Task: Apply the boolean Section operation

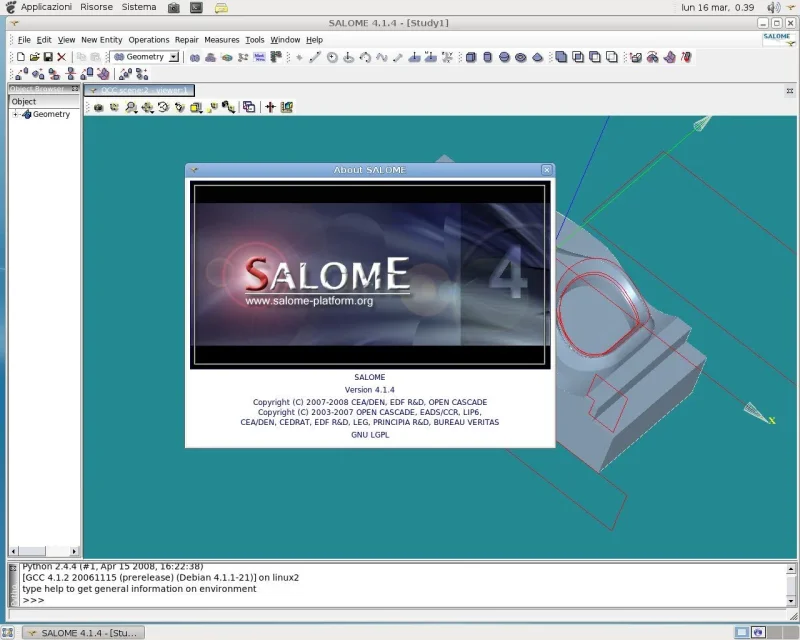Action: coord(612,57)
